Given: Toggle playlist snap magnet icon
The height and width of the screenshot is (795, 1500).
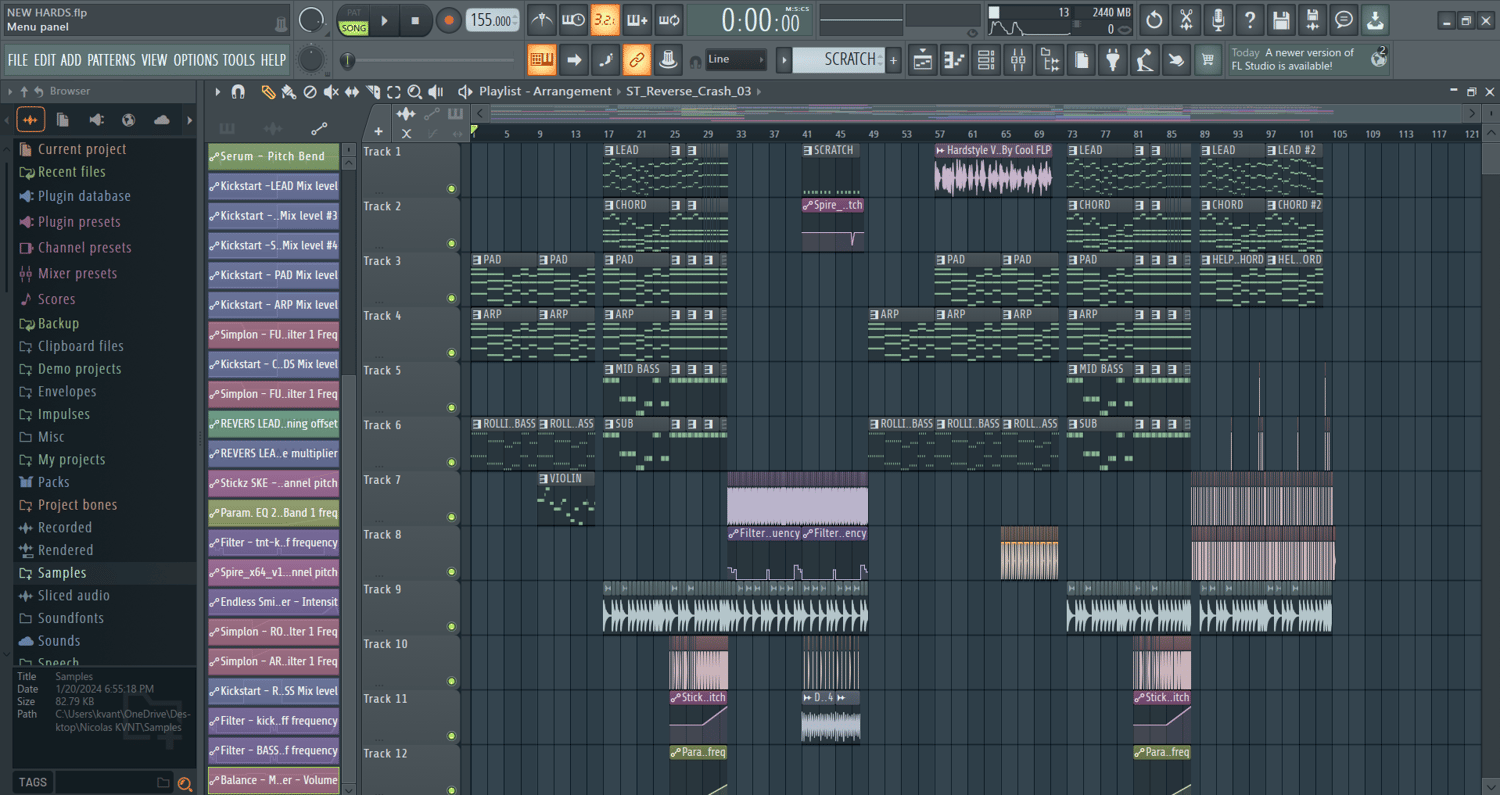Looking at the screenshot, I should pyautogui.click(x=238, y=91).
